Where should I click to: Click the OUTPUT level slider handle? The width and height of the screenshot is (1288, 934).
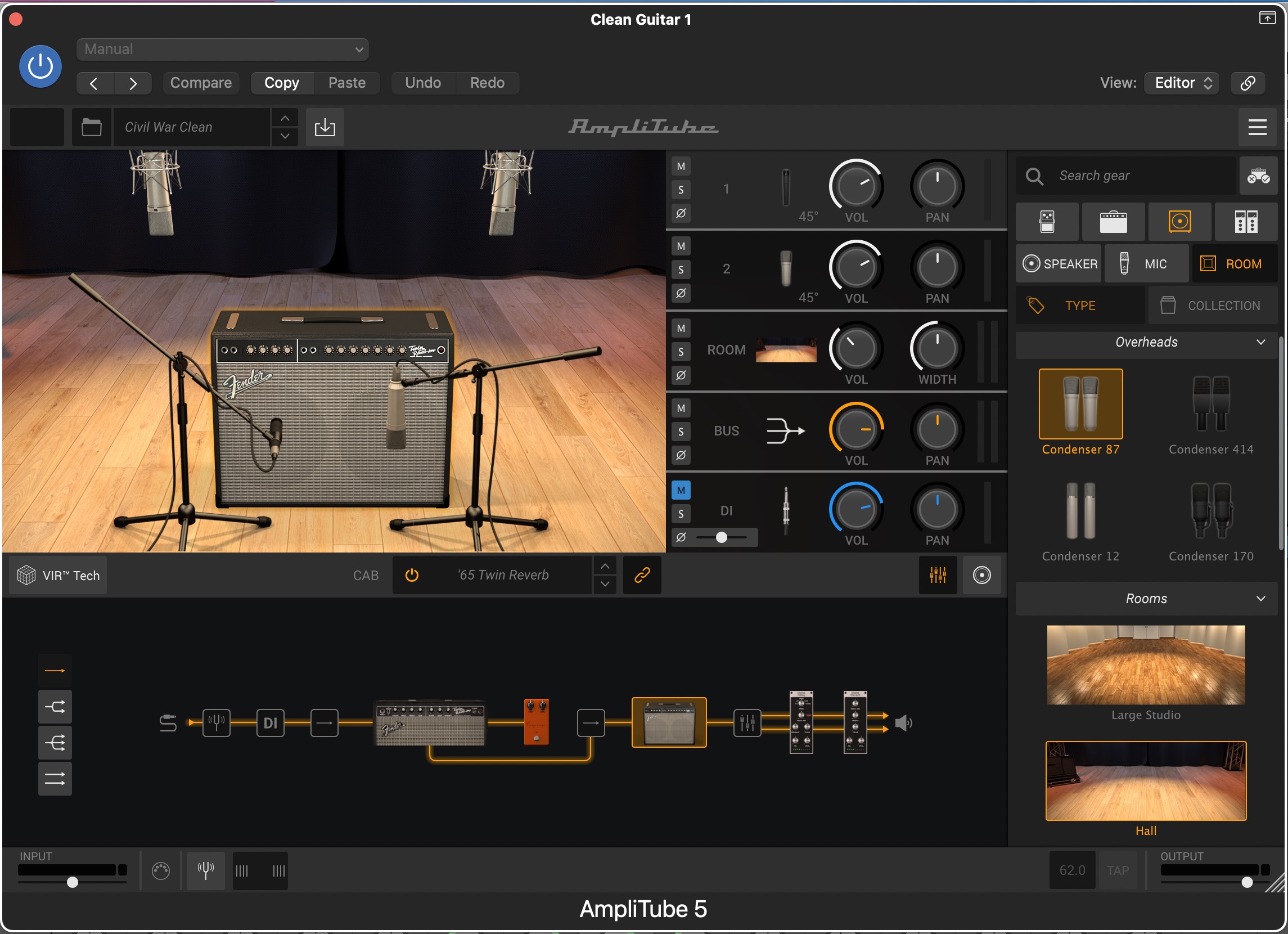click(1247, 882)
